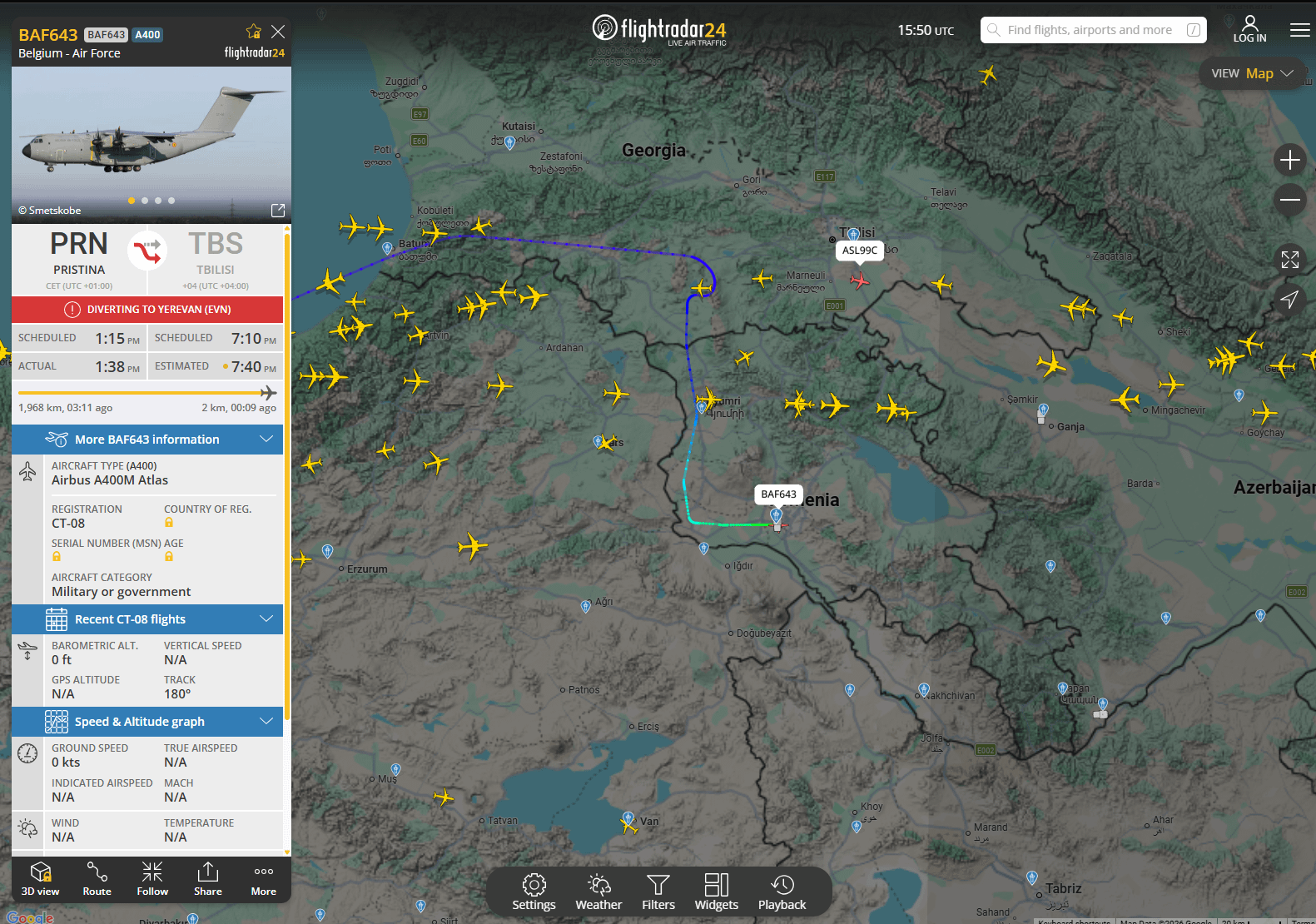
Task: Click the Find flights search field
Action: point(1090,30)
